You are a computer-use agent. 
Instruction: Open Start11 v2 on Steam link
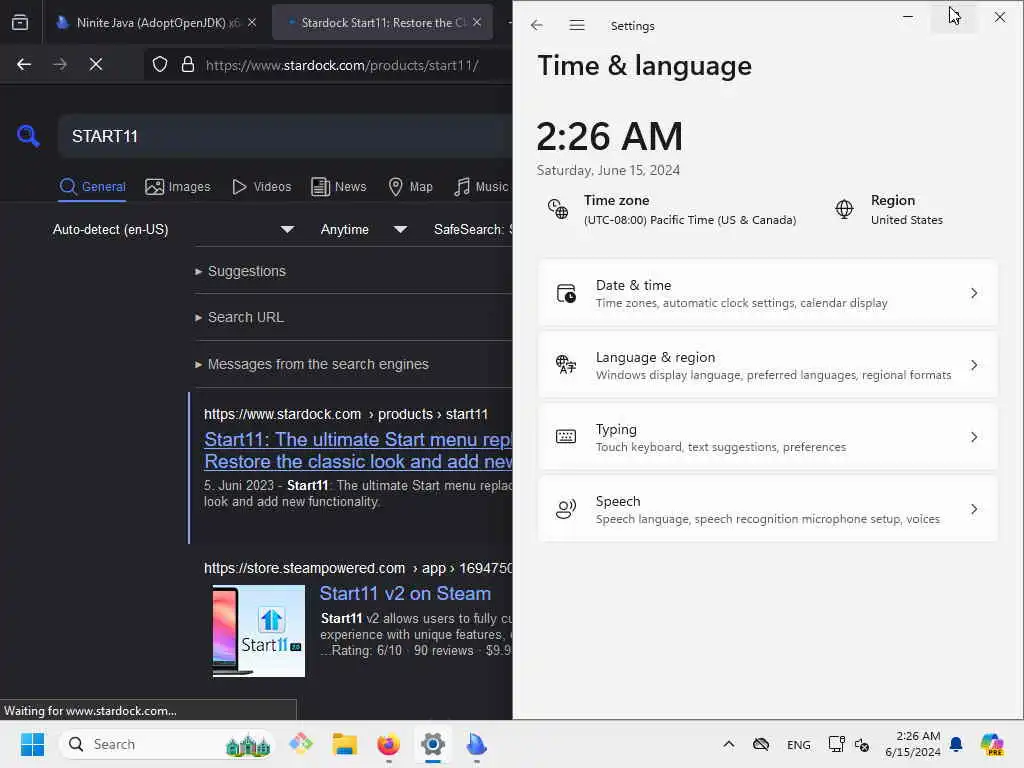pyautogui.click(x=405, y=594)
